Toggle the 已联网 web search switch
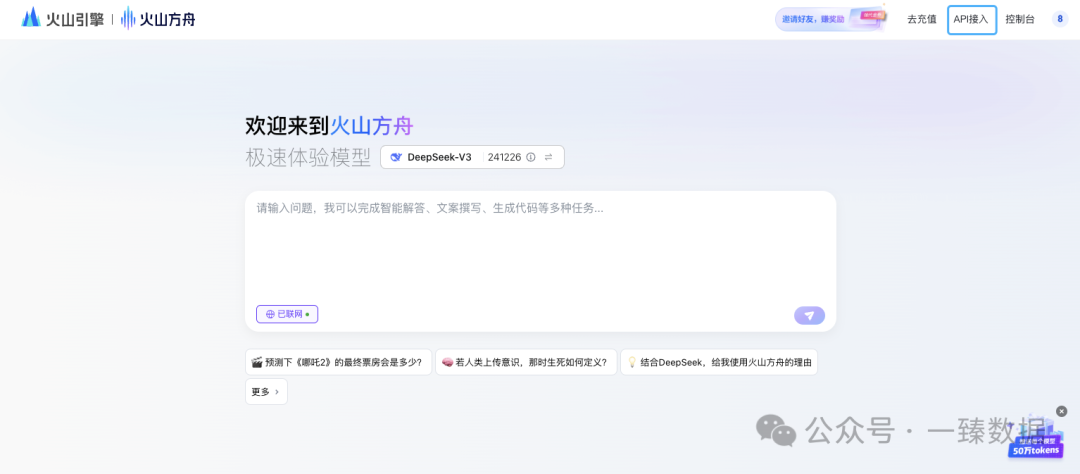 coord(287,314)
